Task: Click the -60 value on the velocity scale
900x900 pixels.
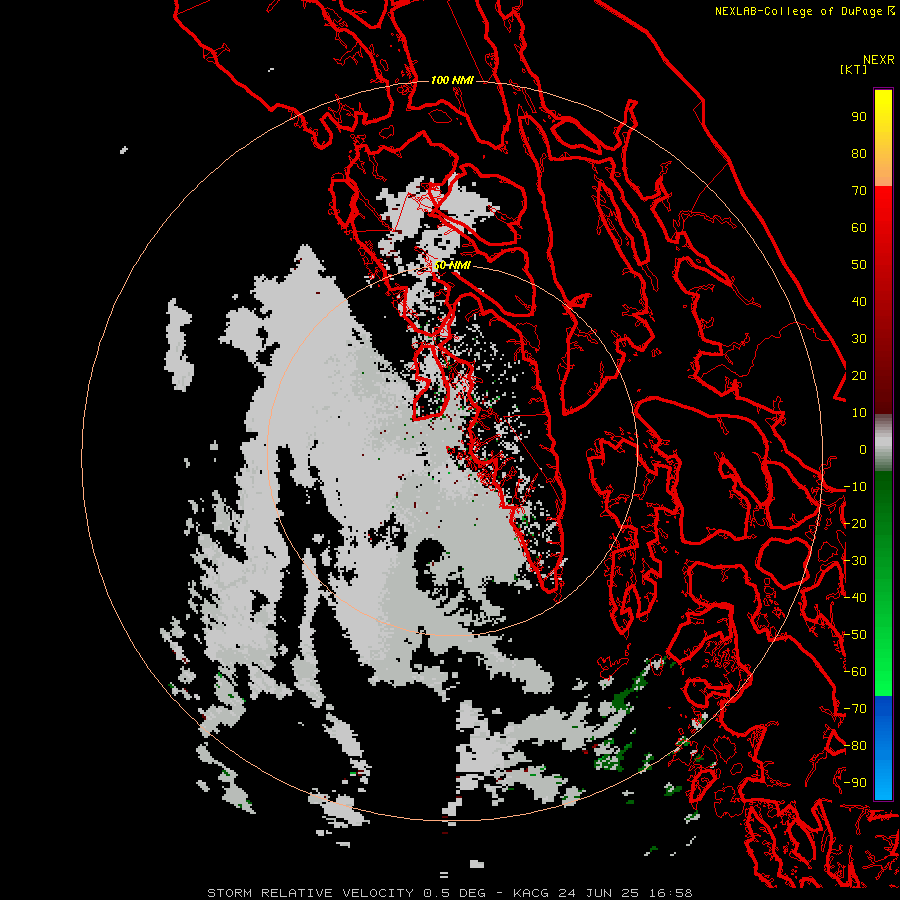Action: [x=855, y=672]
